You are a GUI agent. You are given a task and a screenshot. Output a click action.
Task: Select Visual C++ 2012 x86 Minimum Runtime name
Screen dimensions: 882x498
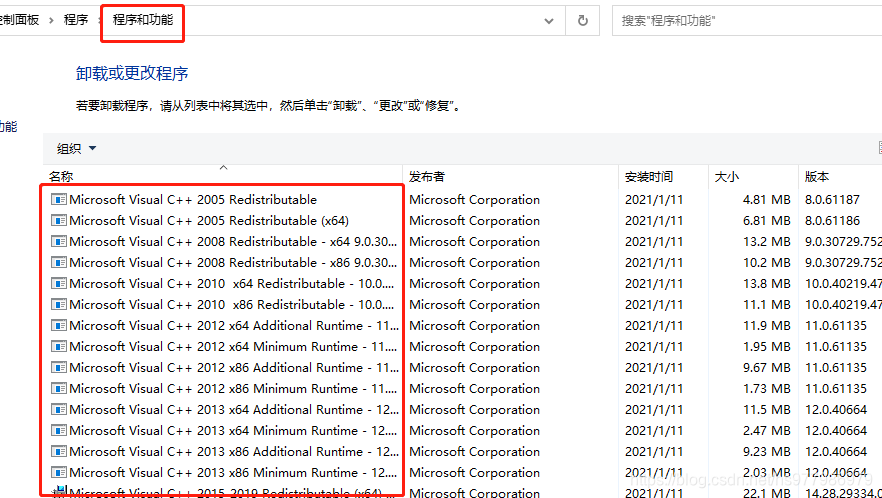pyautogui.click(x=233, y=388)
